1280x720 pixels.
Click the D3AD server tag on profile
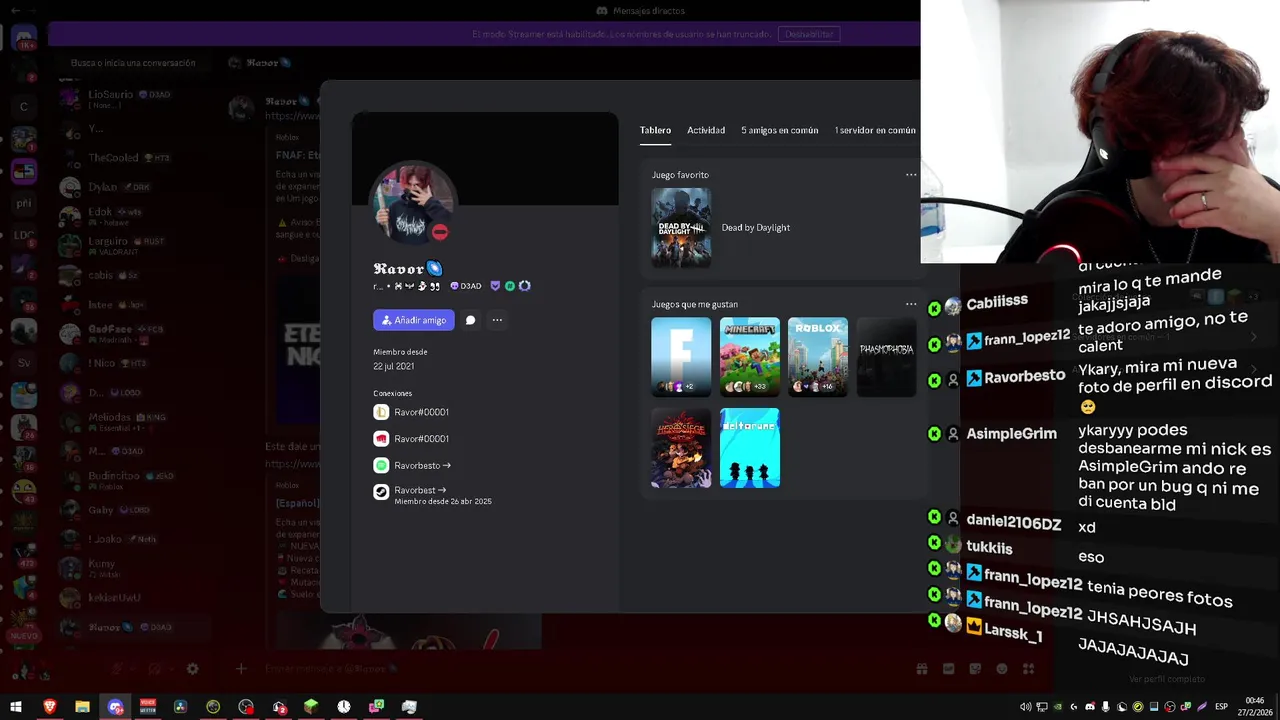tap(466, 286)
